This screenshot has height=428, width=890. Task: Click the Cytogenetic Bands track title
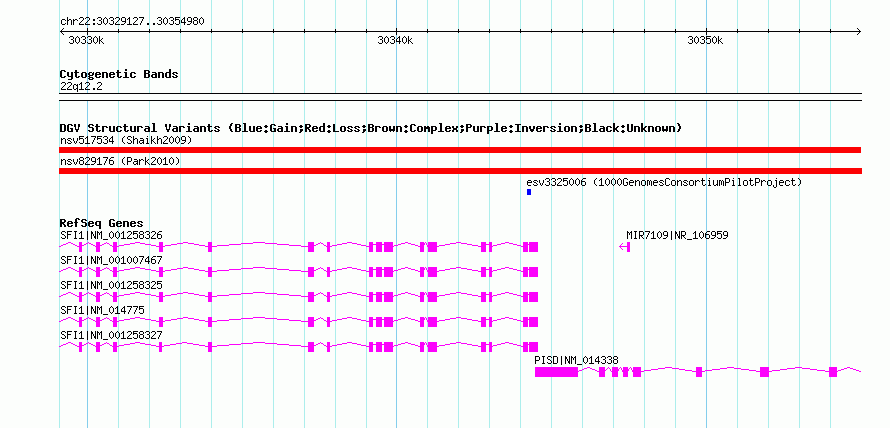coord(119,74)
